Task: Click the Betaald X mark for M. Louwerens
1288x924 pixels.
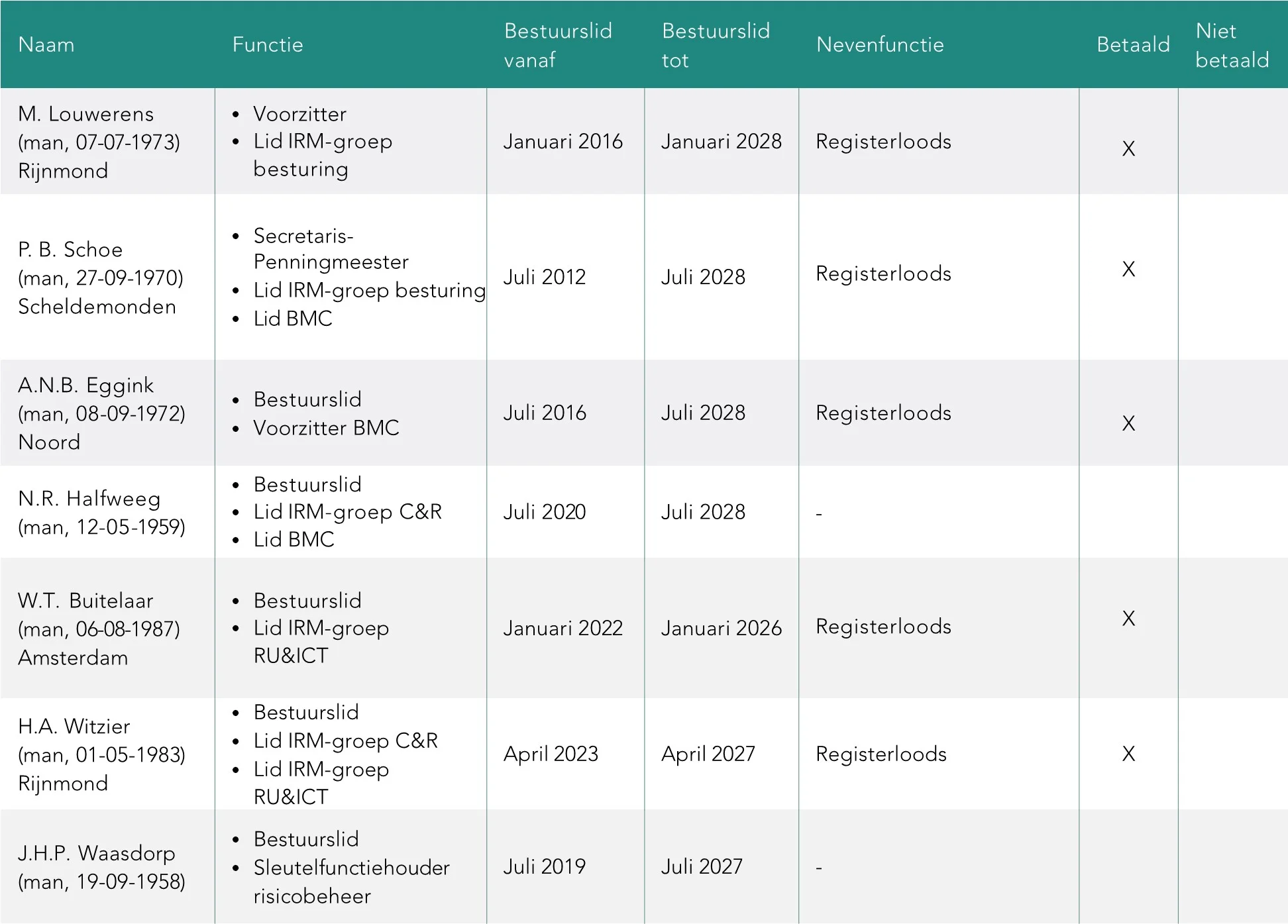Action: tap(1128, 148)
